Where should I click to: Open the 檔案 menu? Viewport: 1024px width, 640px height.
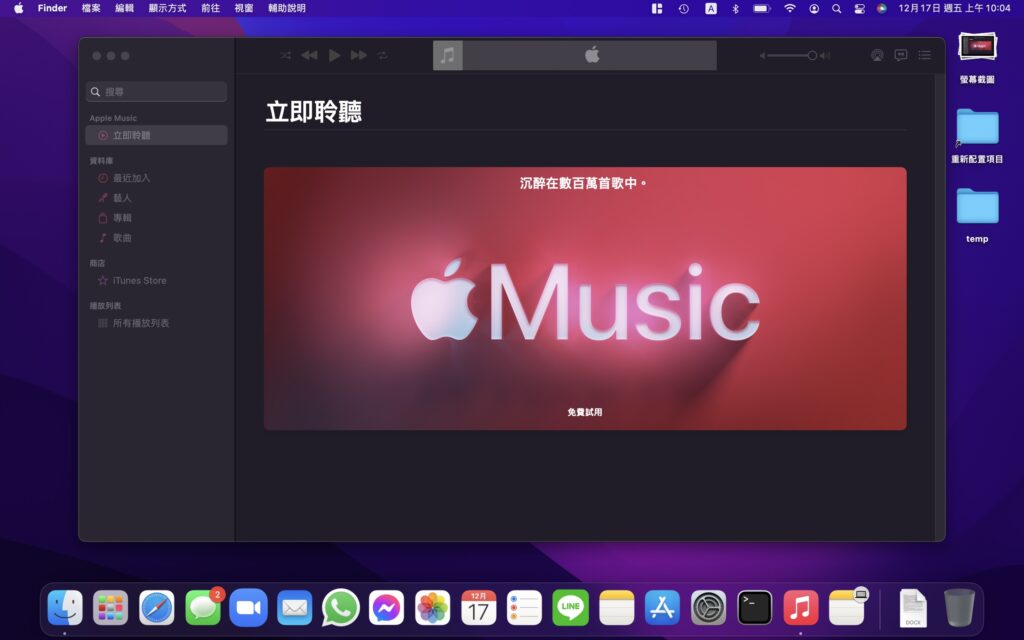tap(91, 8)
